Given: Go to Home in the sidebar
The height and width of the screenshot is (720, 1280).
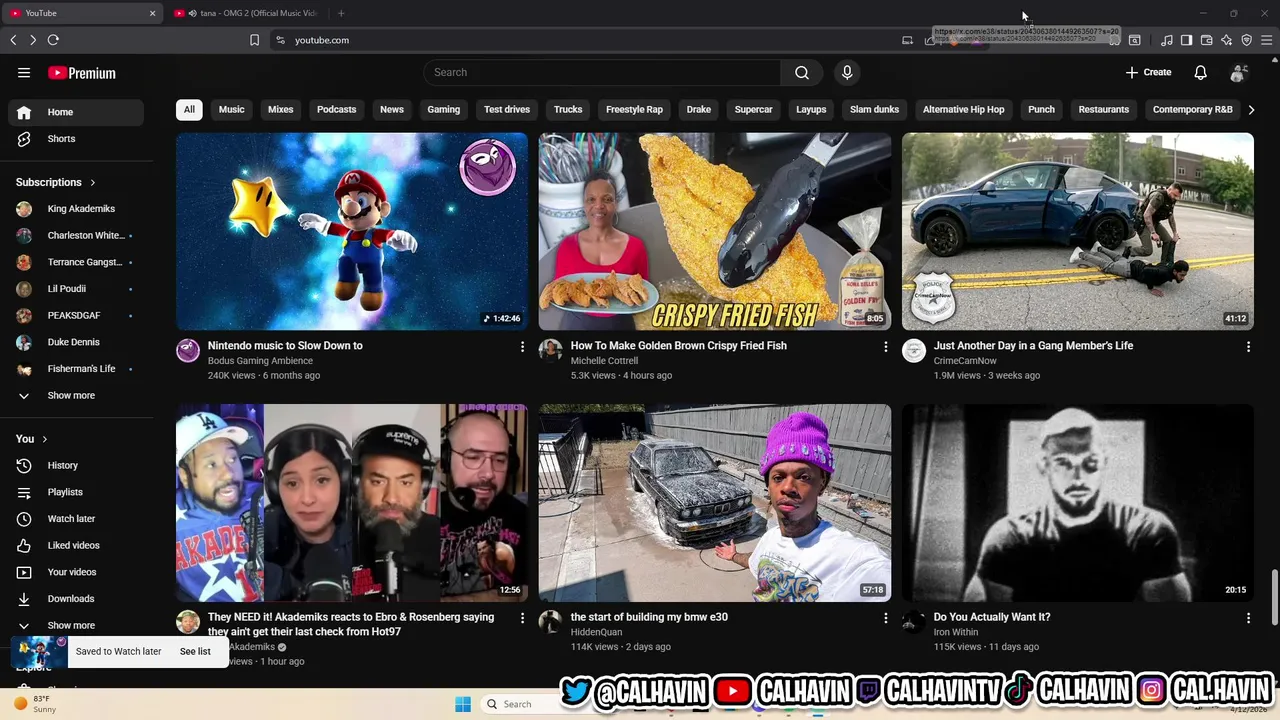Looking at the screenshot, I should pyautogui.click(x=76, y=112).
